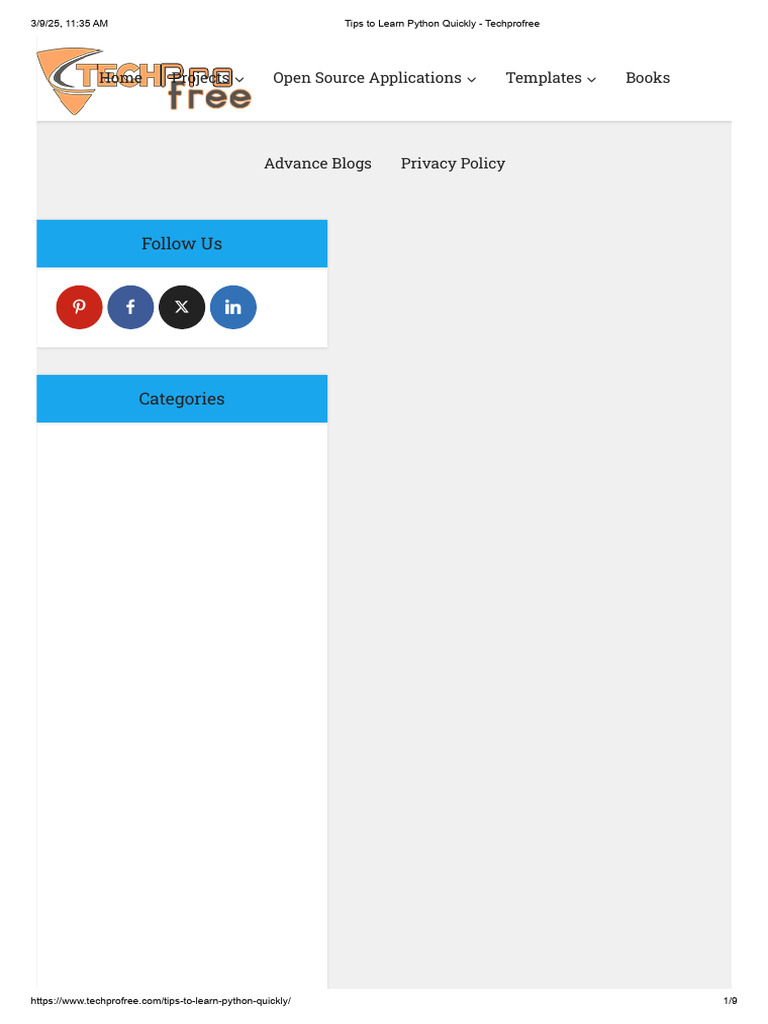This screenshot has height=1024, width=768.
Task: Open the Projects menu label
Action: 200,78
